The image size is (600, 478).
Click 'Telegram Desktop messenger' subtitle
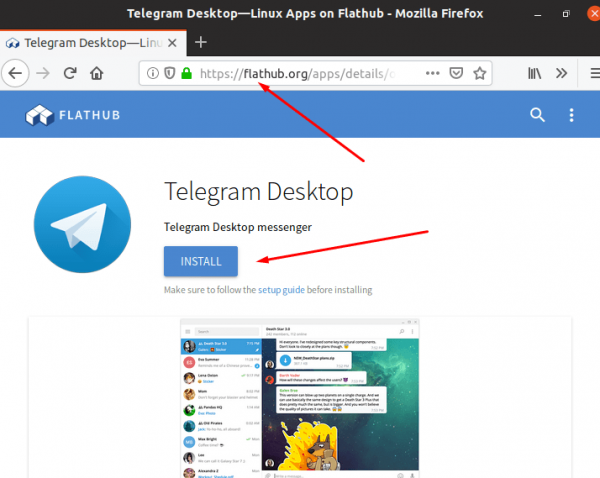(x=238, y=227)
